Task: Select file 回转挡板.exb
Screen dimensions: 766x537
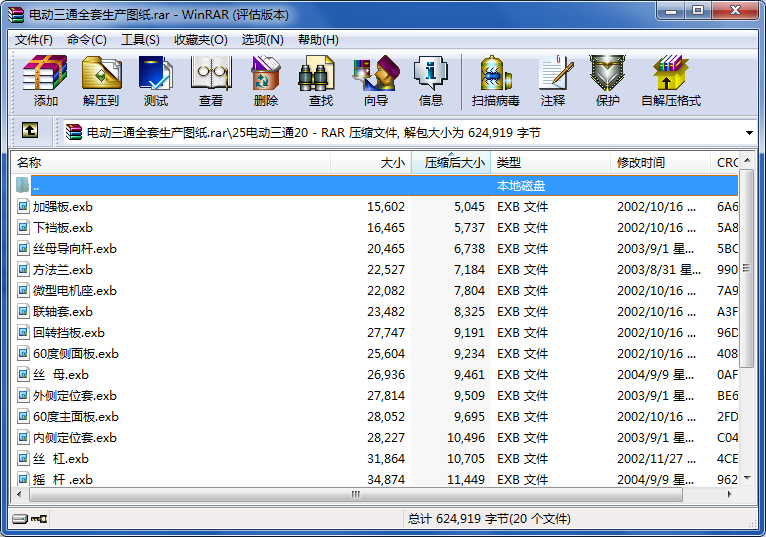Action: pos(69,333)
